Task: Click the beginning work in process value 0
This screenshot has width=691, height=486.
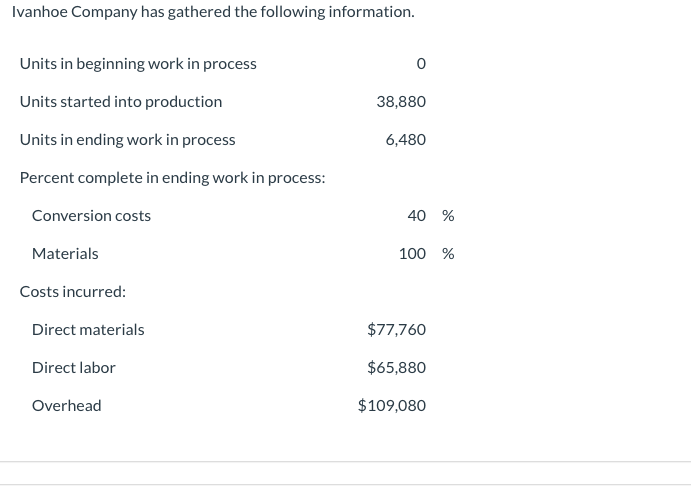Action: tap(421, 64)
